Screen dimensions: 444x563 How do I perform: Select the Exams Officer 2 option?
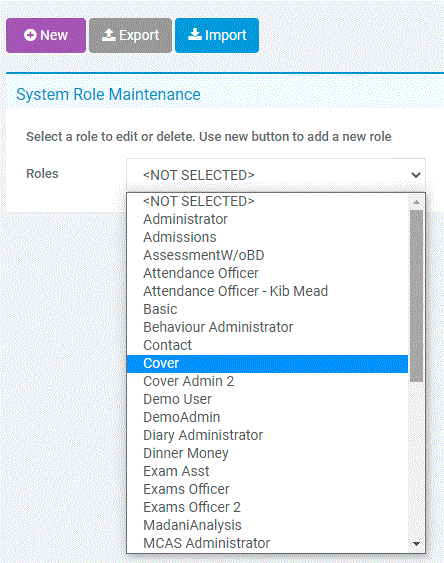pyautogui.click(x=267, y=507)
